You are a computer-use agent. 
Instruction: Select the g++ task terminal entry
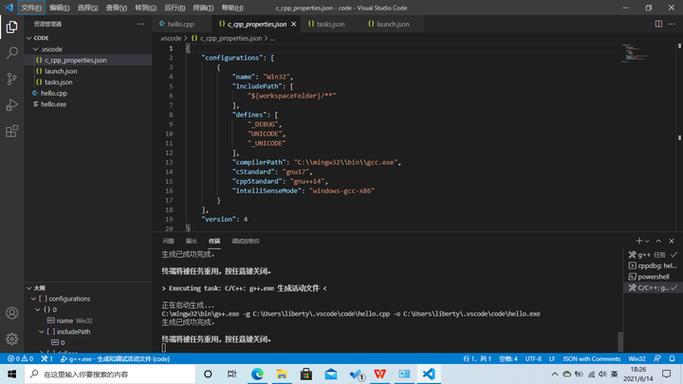click(x=653, y=255)
